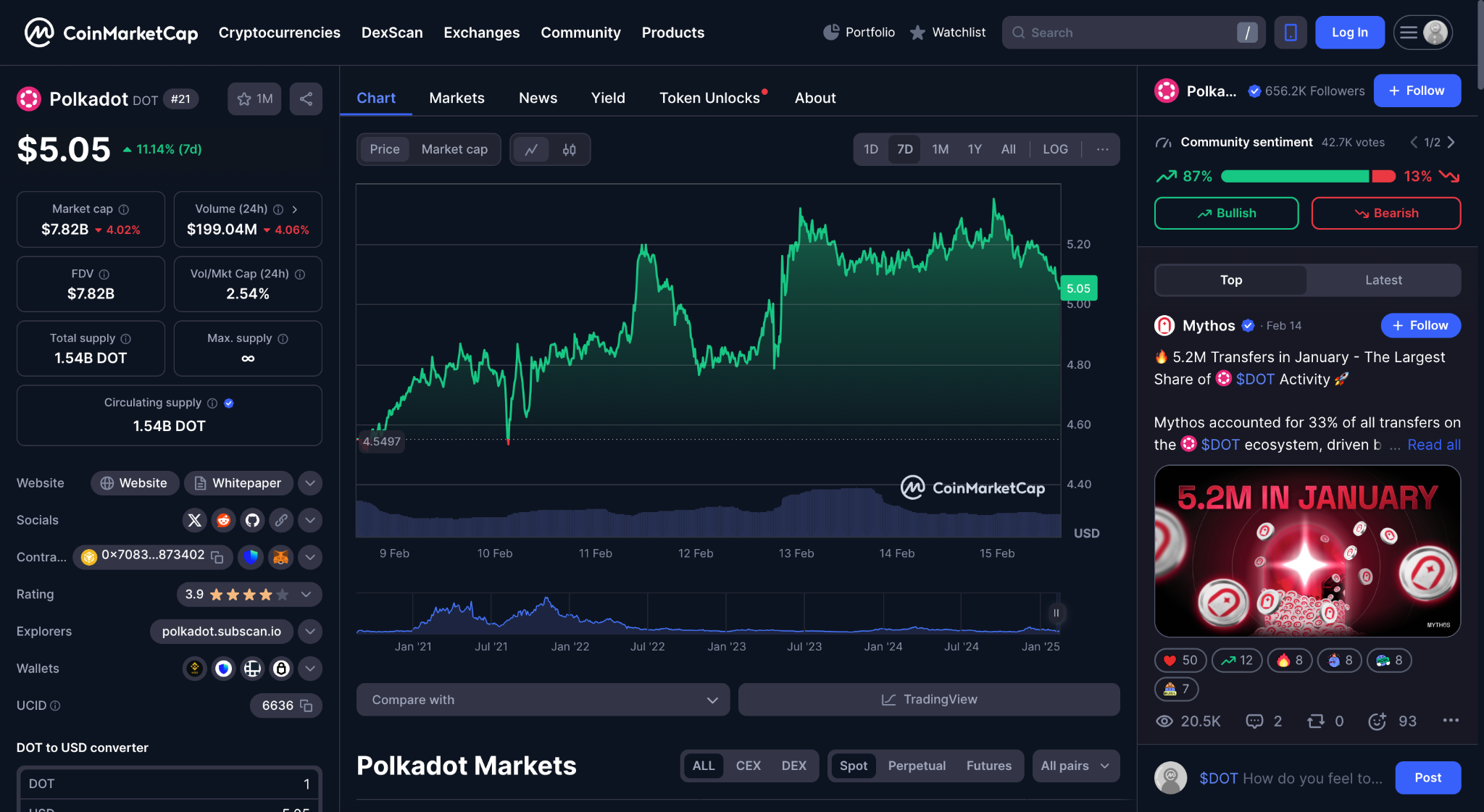Screen dimensions: 1484x812
Task: Set chart range to 1D
Action: pos(871,149)
